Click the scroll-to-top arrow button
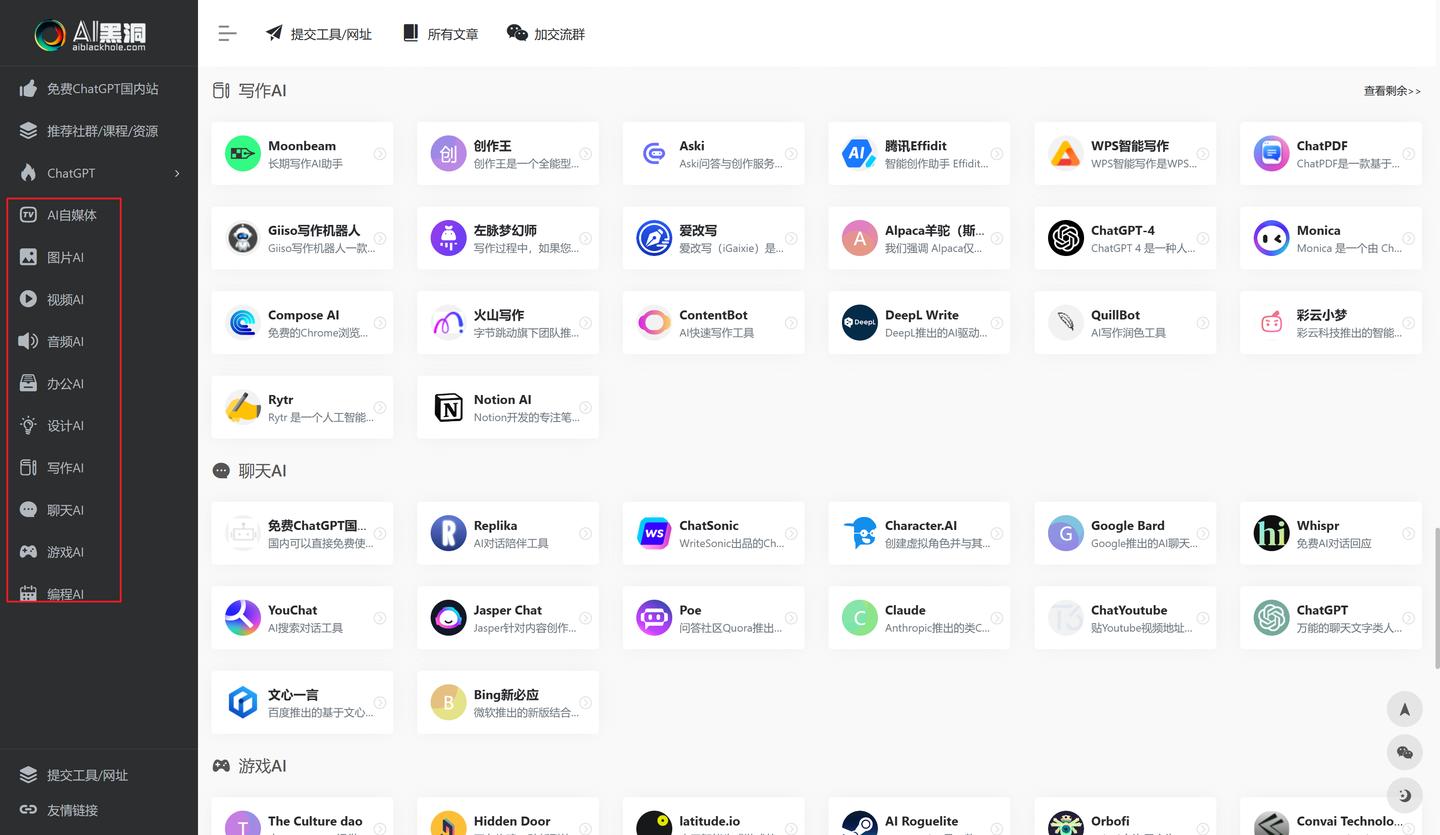 1404,709
